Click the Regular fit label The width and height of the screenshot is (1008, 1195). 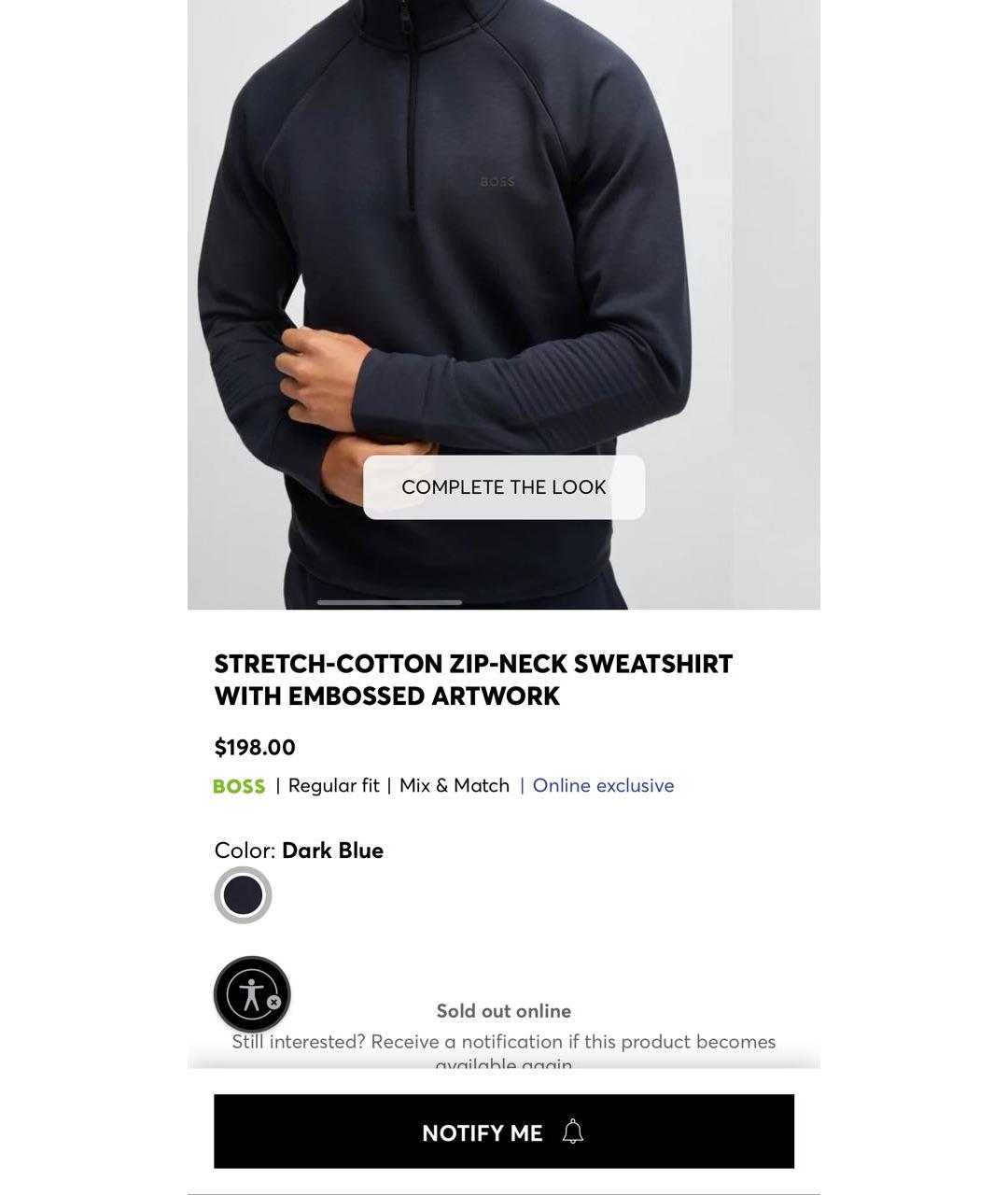tap(333, 786)
